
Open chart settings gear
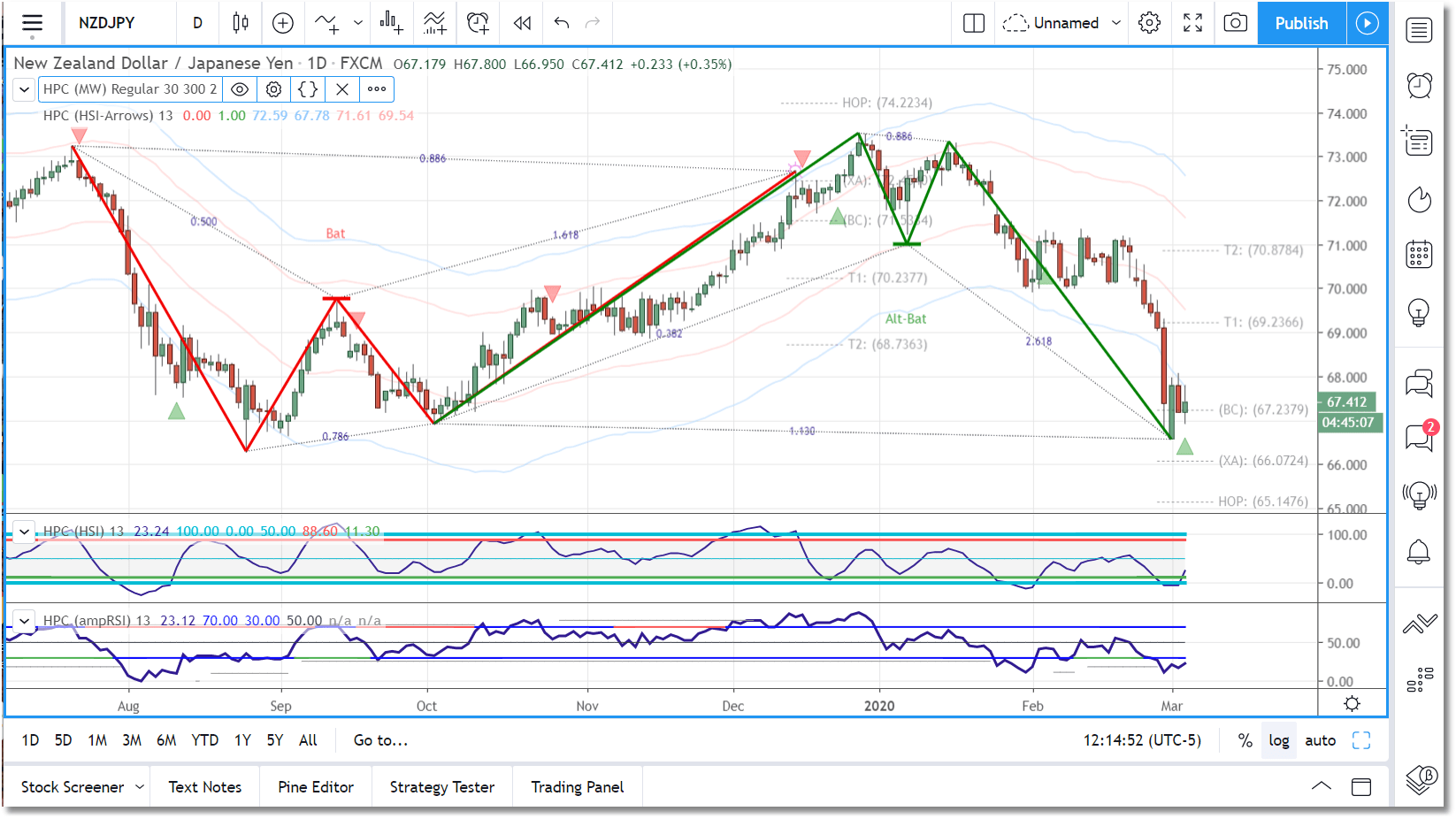[1150, 23]
